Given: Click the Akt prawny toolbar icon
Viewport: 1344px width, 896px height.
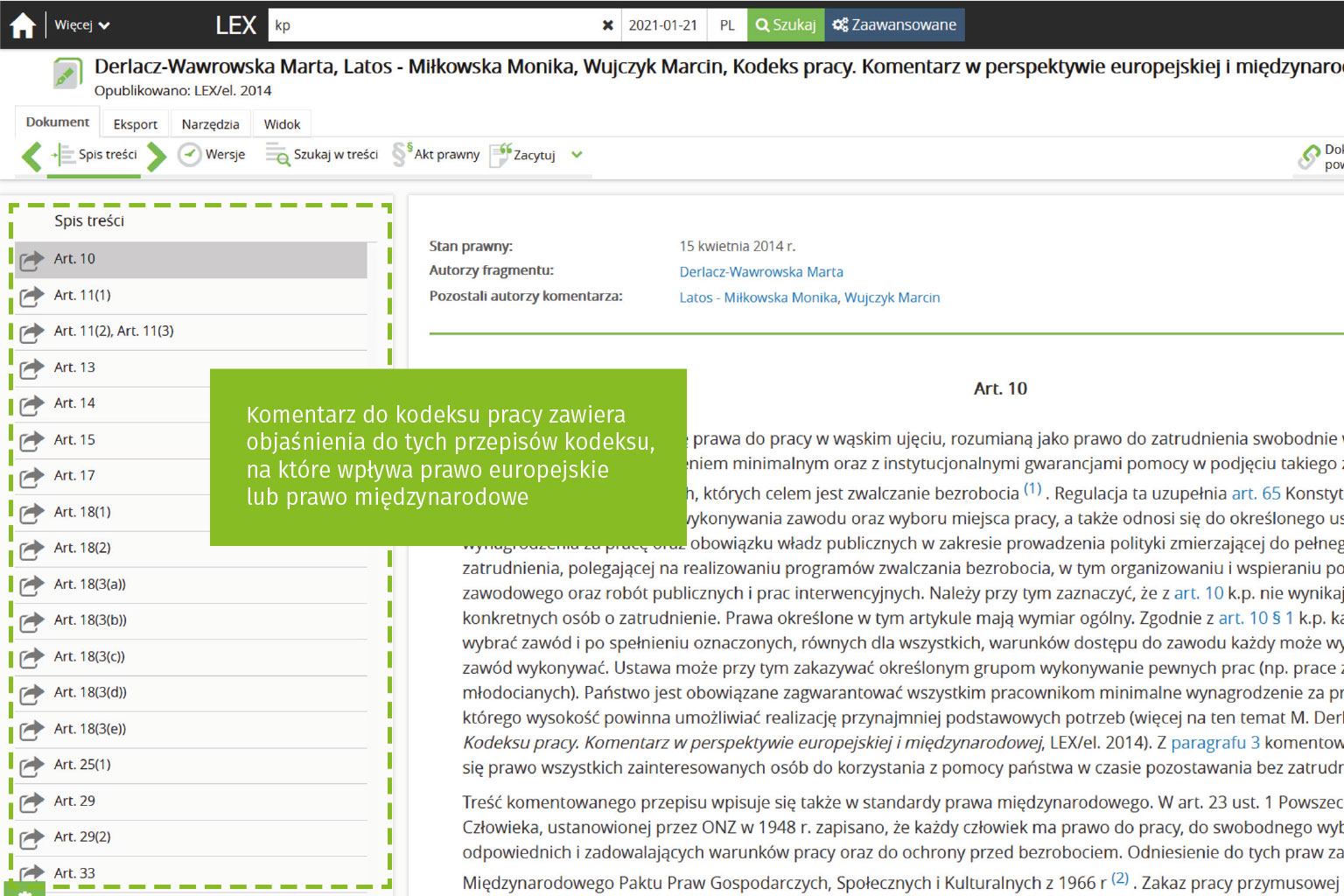Looking at the screenshot, I should [437, 155].
